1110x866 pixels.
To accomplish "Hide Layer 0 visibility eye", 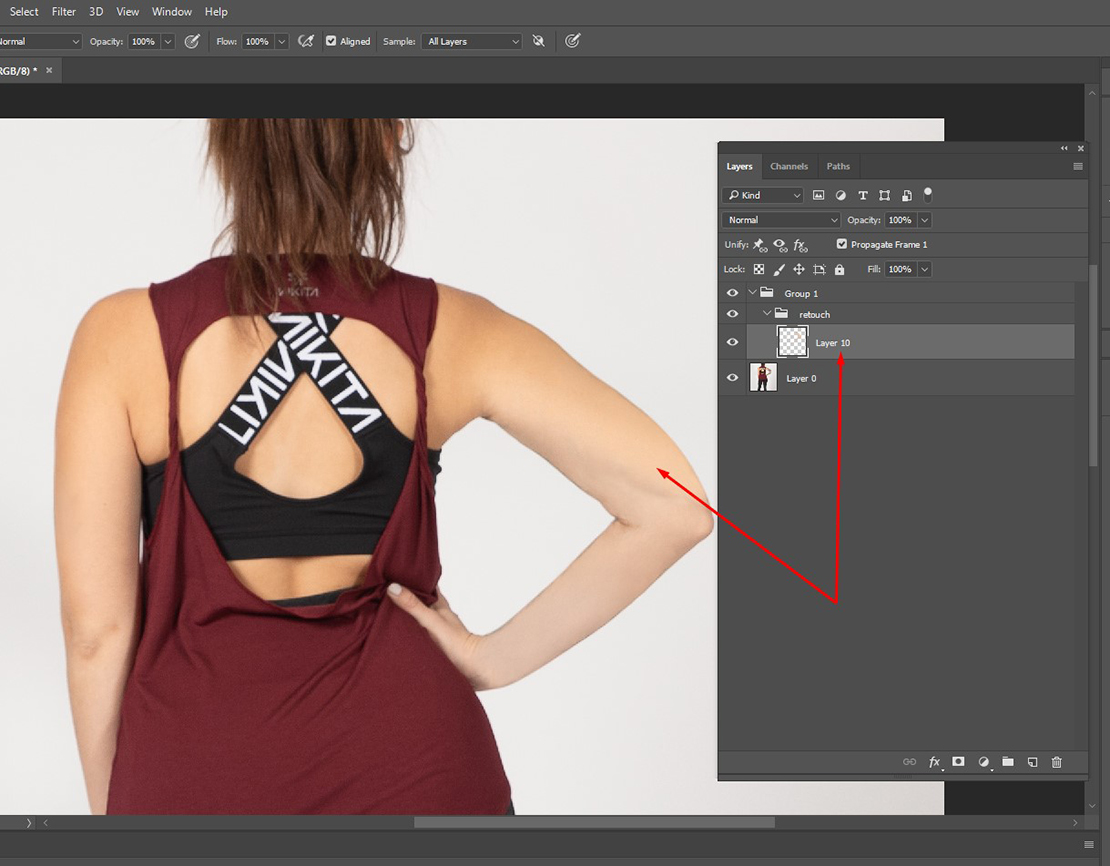I will (733, 378).
